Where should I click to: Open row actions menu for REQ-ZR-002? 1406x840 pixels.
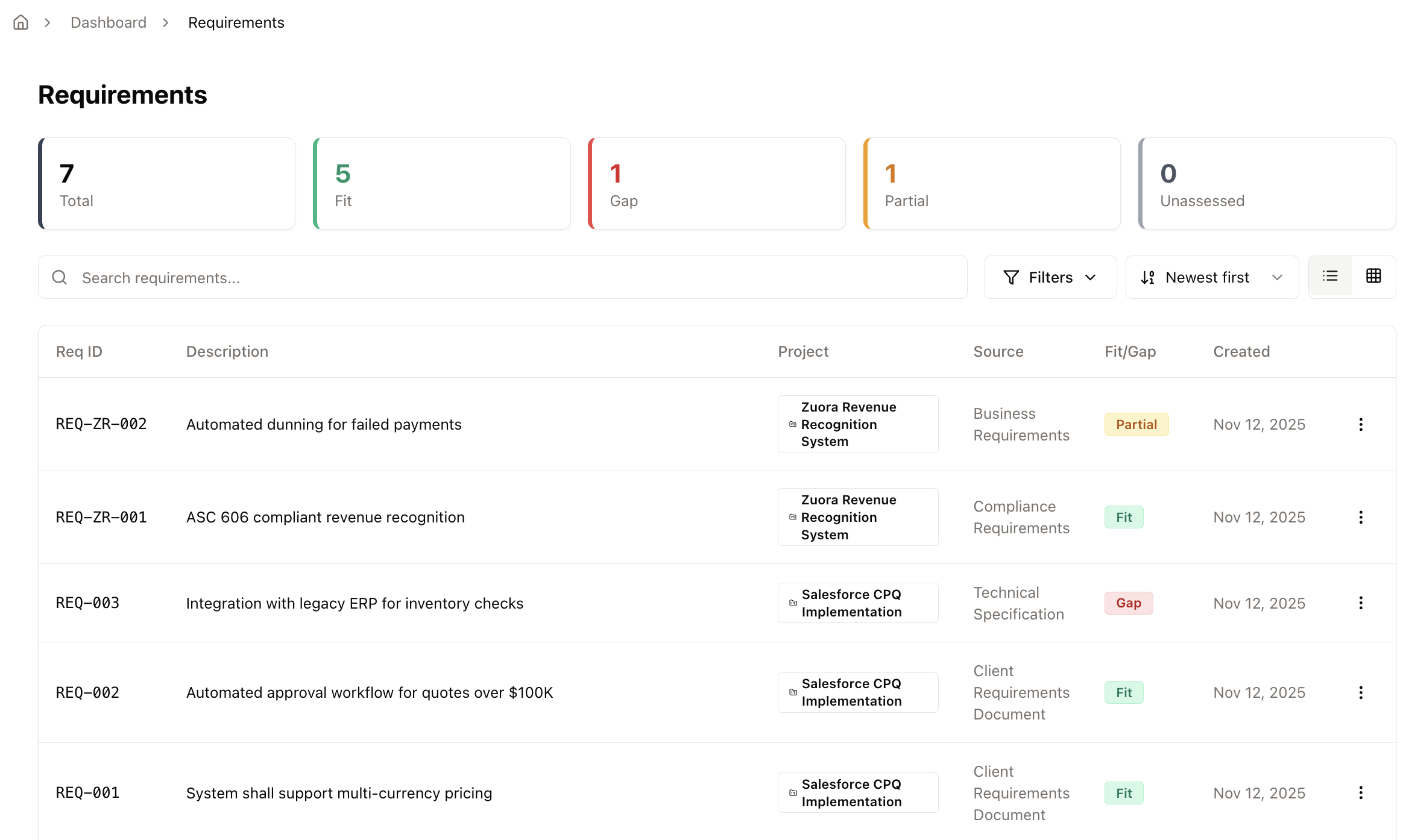click(x=1360, y=424)
